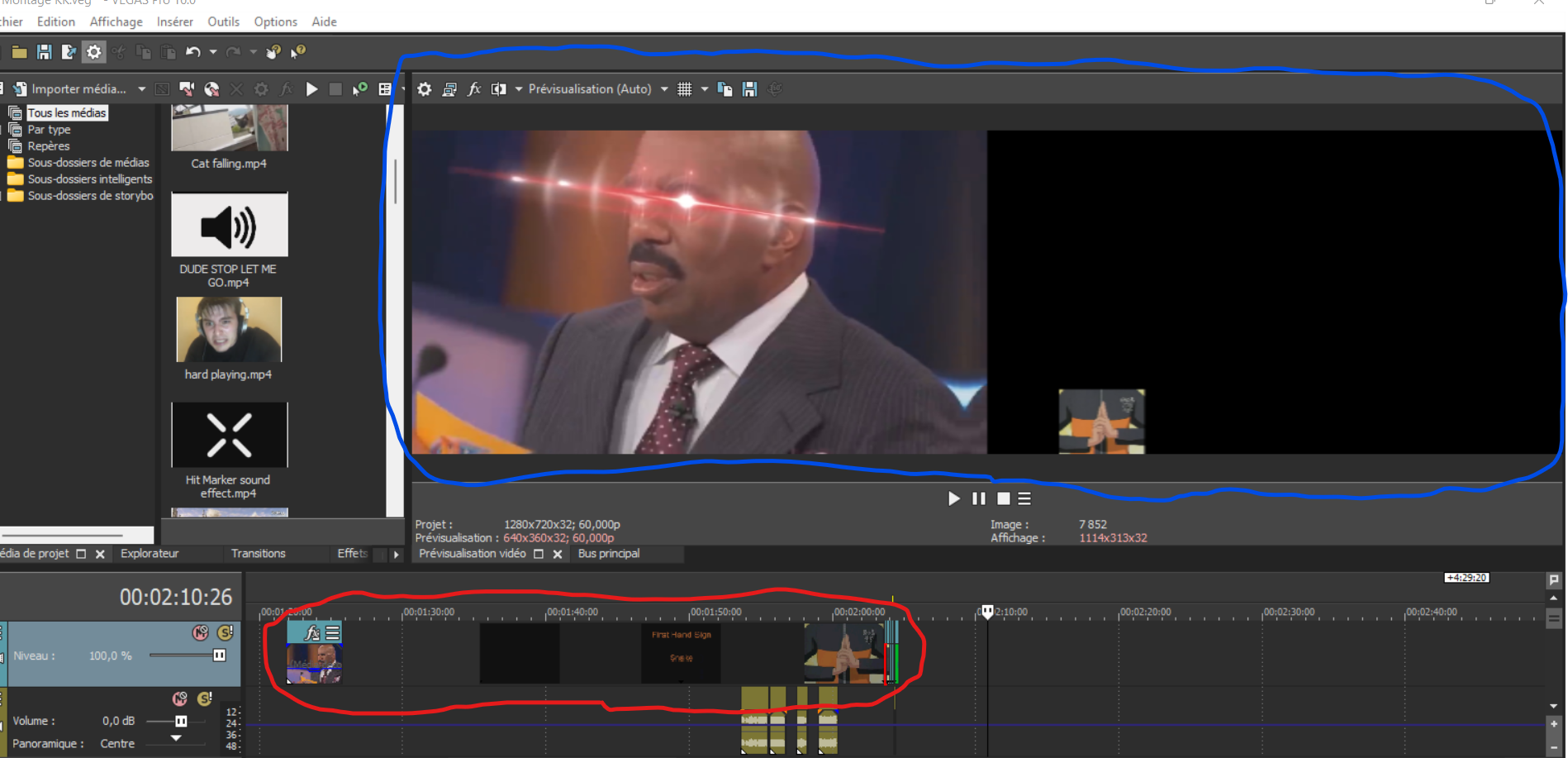
Task: Open the media views dropdown arrow
Action: coord(402,89)
